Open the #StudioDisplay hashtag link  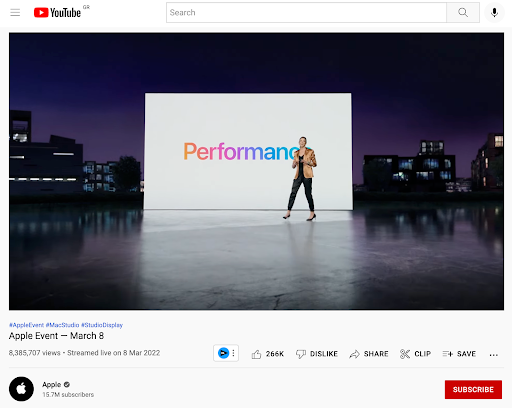(102, 325)
